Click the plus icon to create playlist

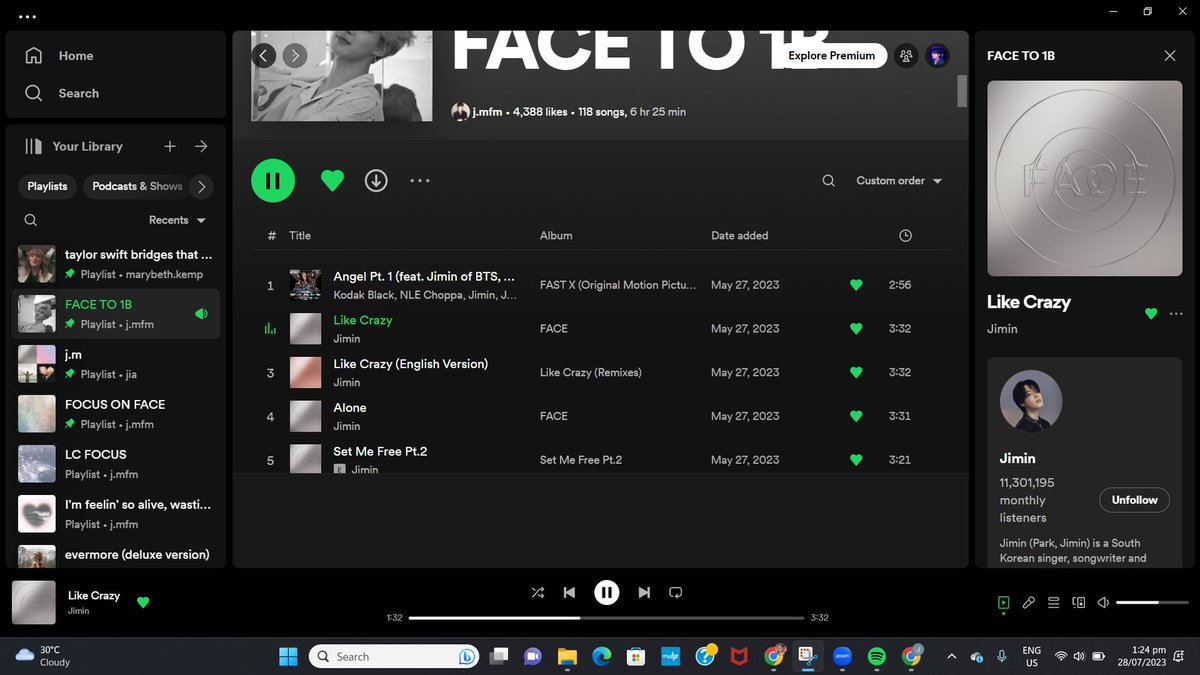170,146
